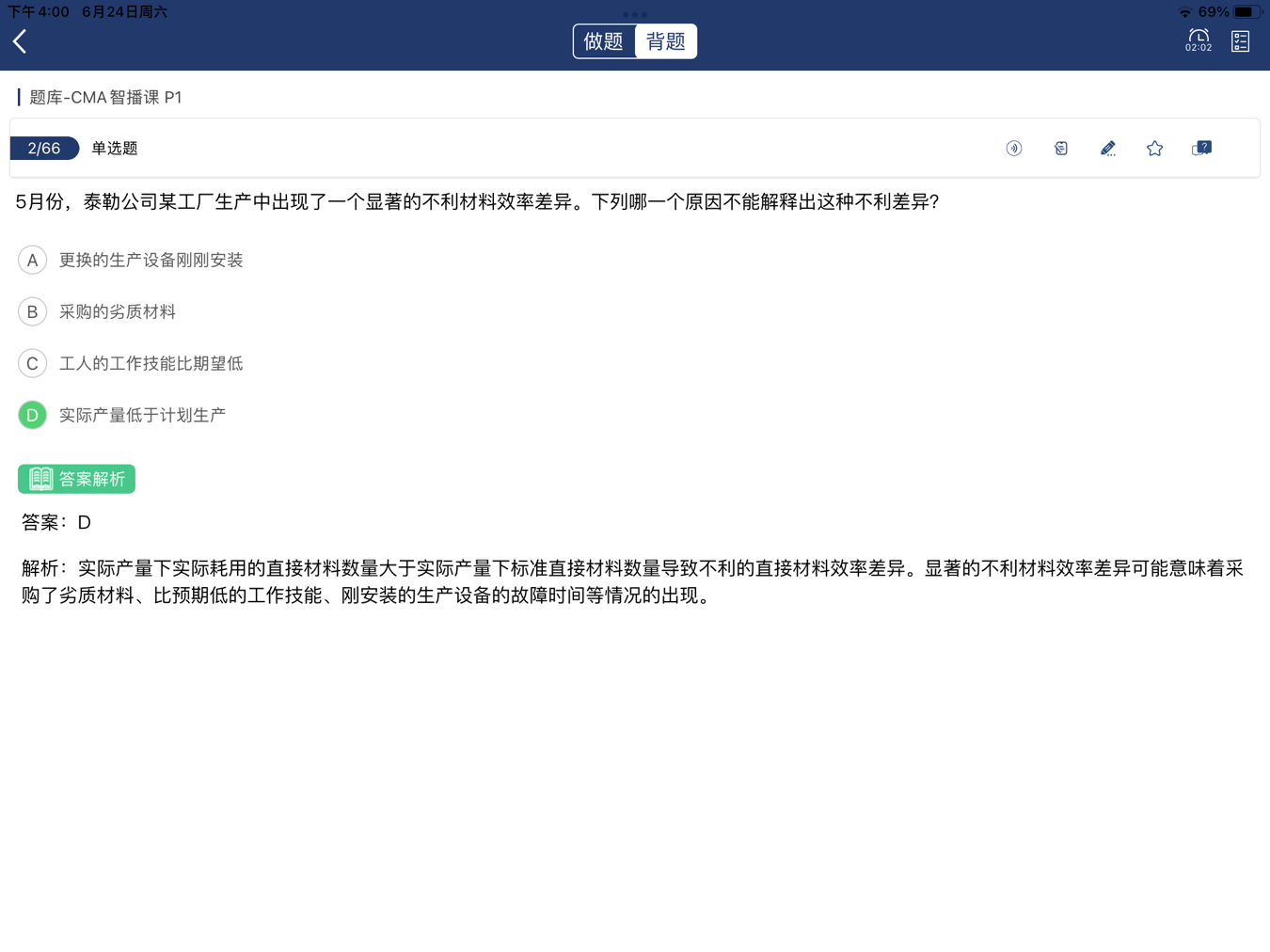Tap the 题库-CMA 智播课 P1 title
The width and height of the screenshot is (1270, 952).
coord(105,98)
